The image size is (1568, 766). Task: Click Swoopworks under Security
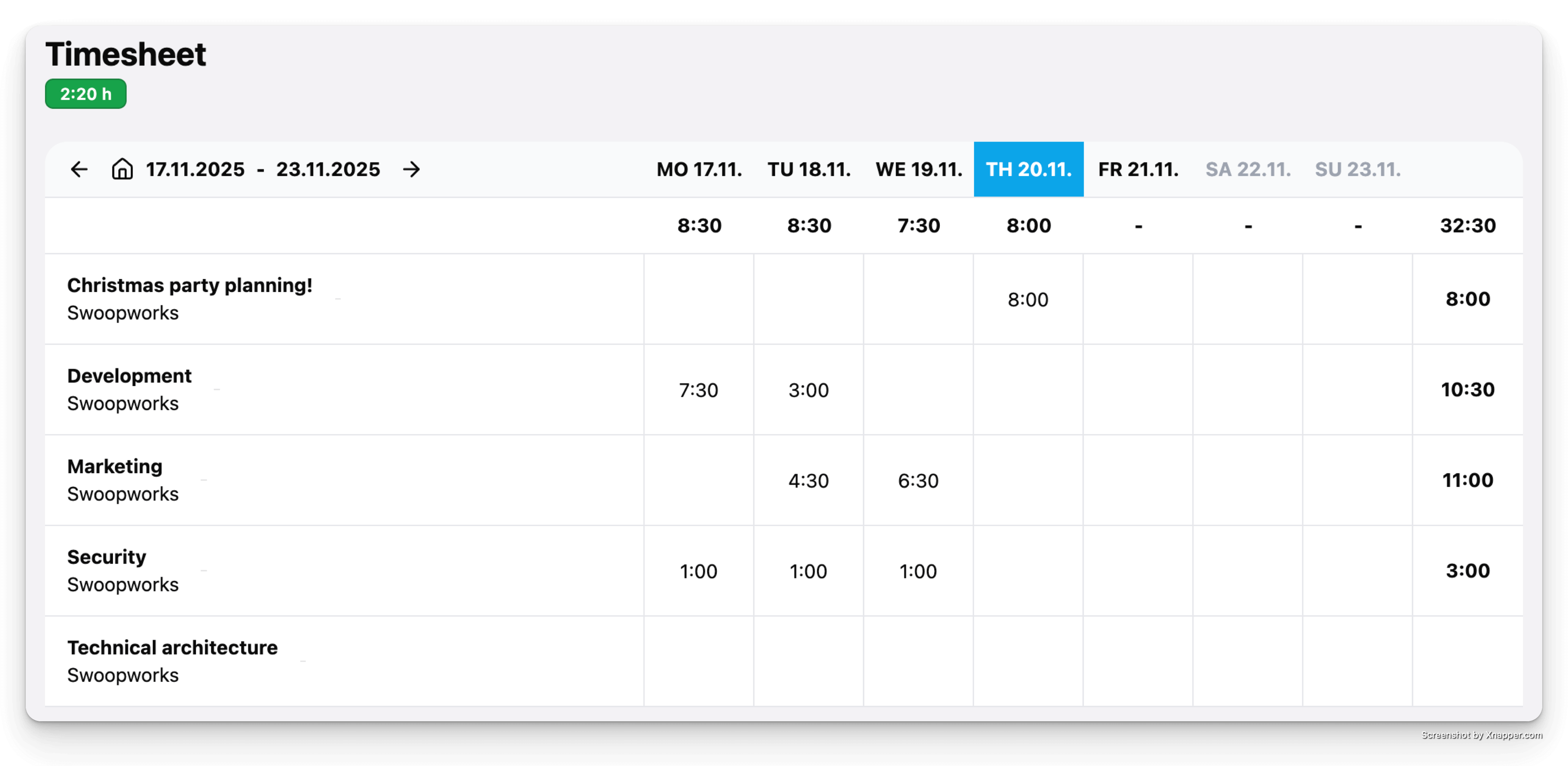[x=122, y=584]
